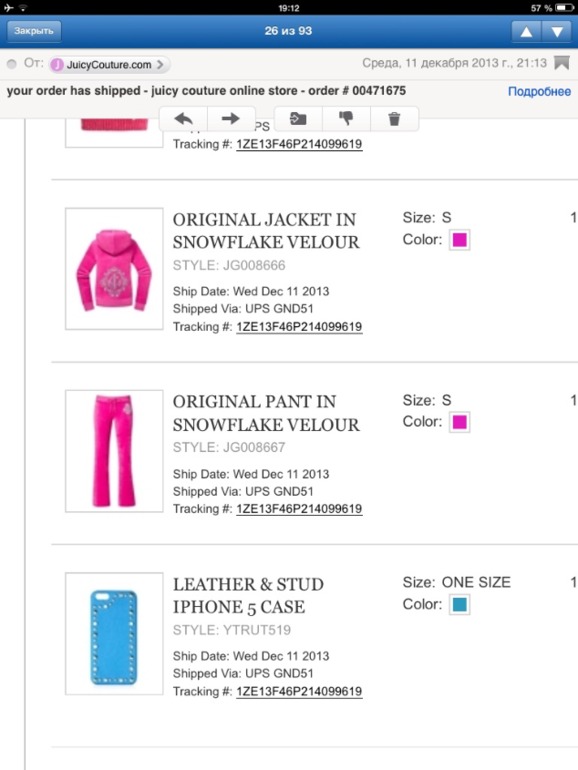Tap message counter '26 из 93'
The width and height of the screenshot is (578, 770).
coord(288,31)
